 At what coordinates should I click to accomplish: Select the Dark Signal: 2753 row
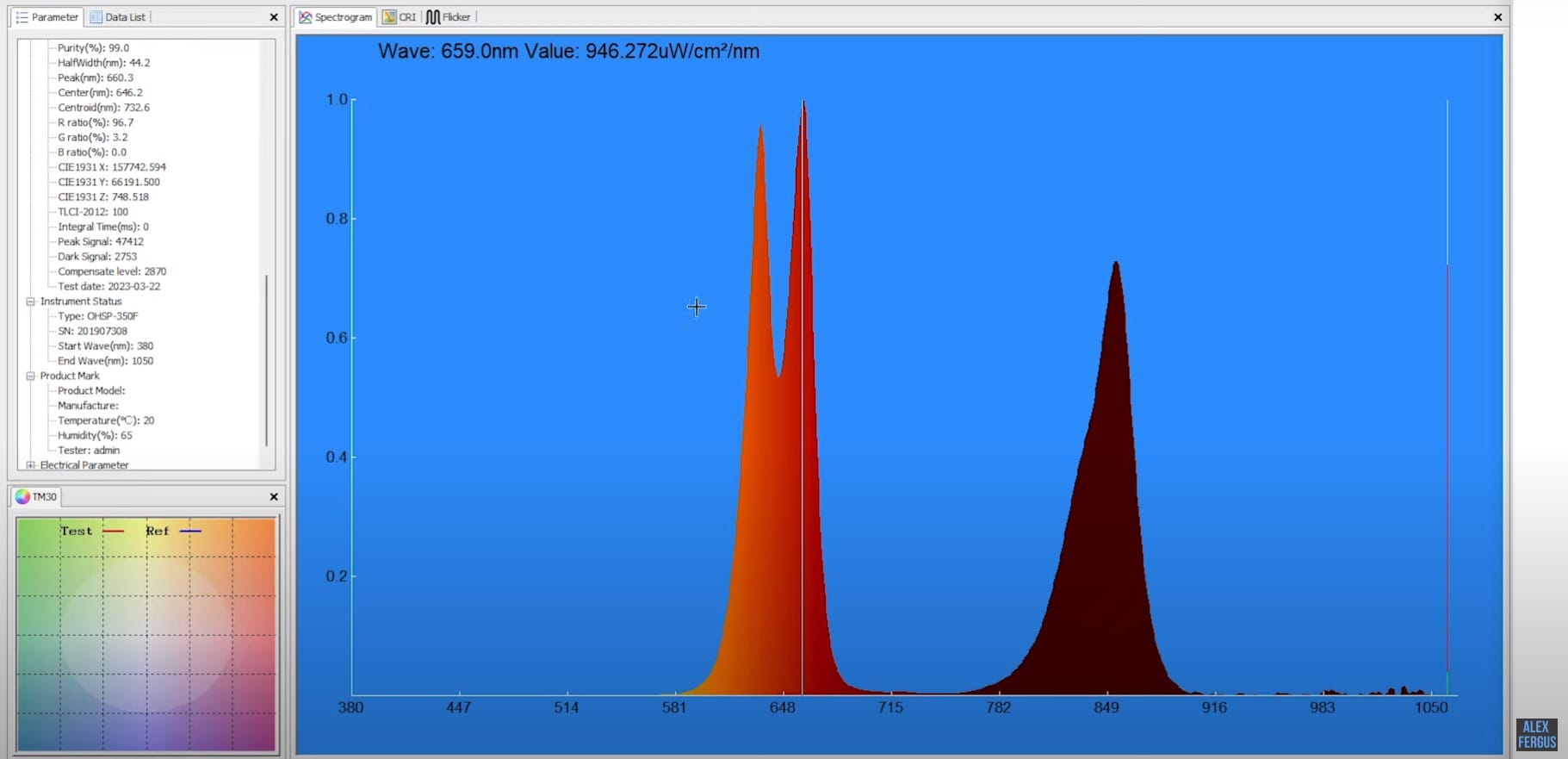pyautogui.click(x=97, y=257)
